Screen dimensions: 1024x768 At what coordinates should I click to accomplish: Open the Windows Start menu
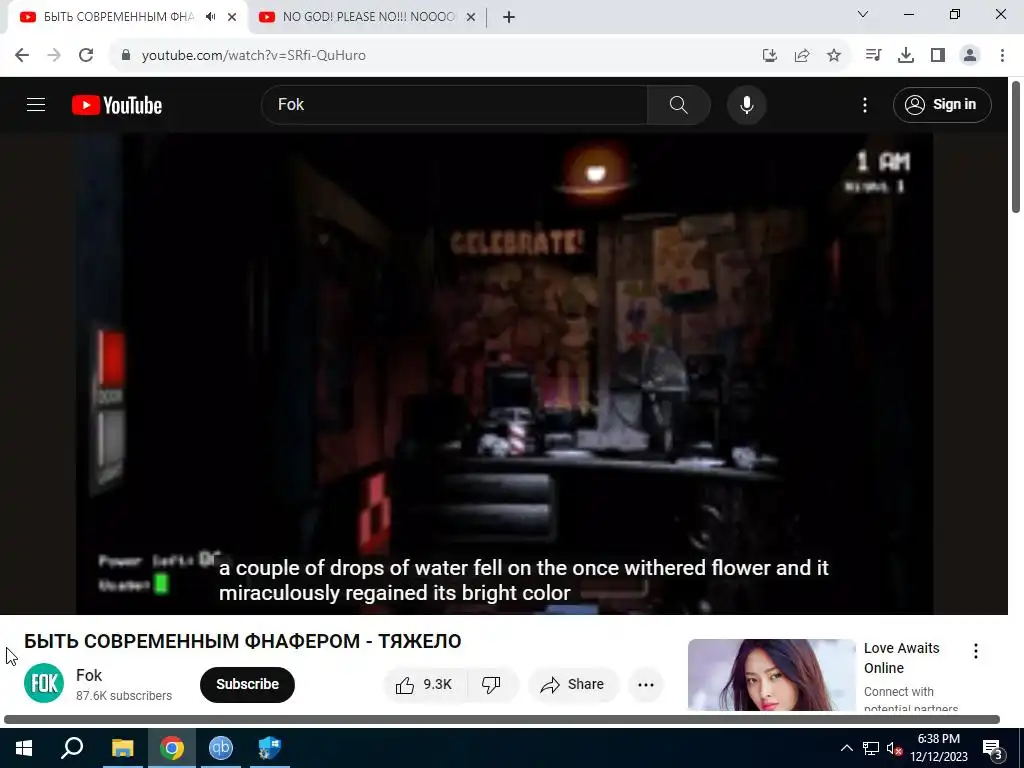24,748
